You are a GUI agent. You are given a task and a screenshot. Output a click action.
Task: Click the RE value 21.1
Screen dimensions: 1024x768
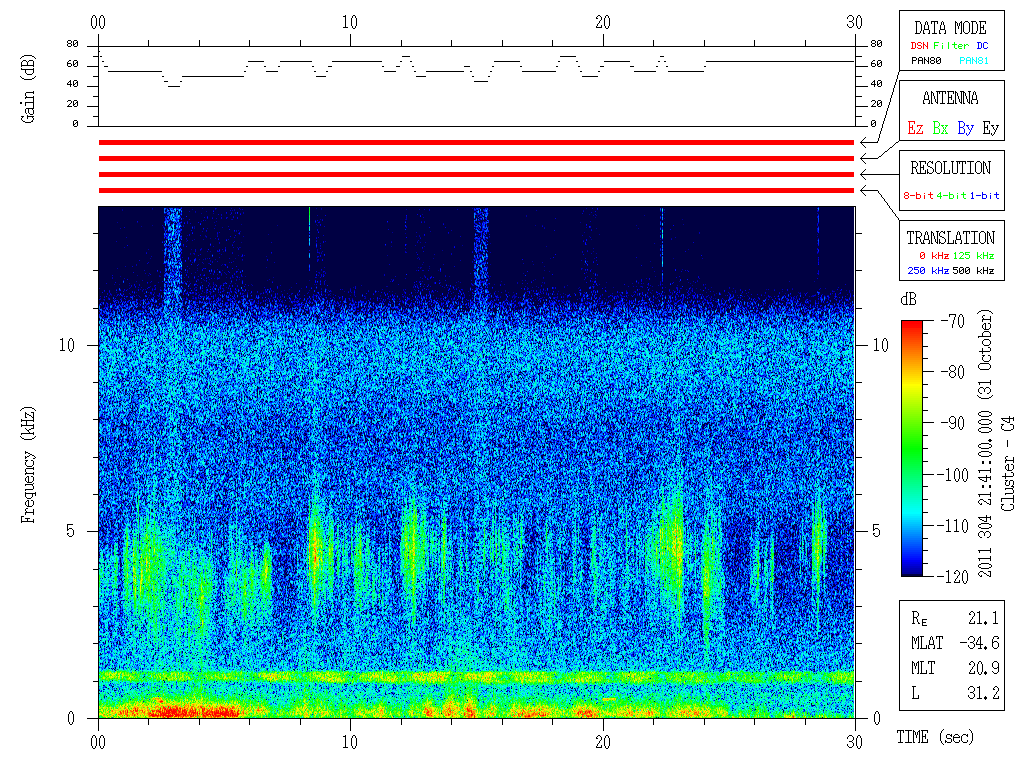[984, 618]
